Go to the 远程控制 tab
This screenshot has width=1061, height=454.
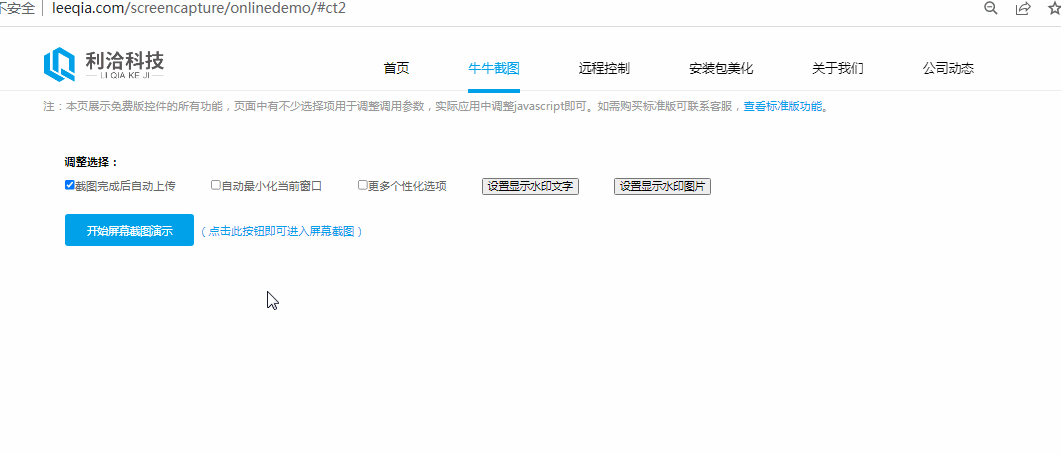point(604,69)
